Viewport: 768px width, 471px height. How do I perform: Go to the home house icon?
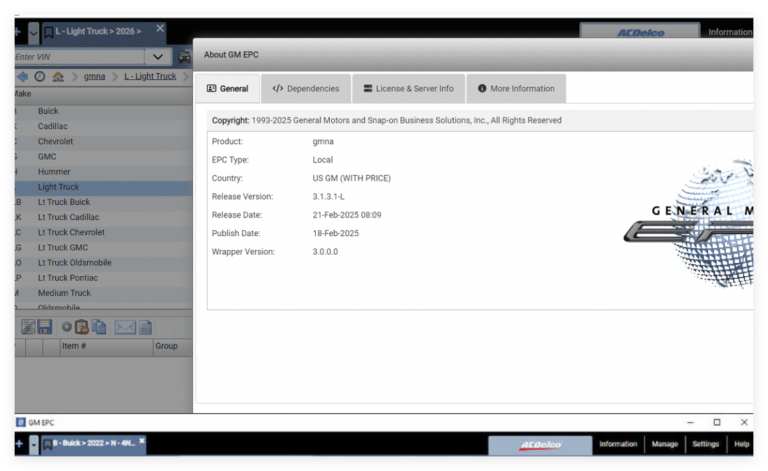[58, 76]
